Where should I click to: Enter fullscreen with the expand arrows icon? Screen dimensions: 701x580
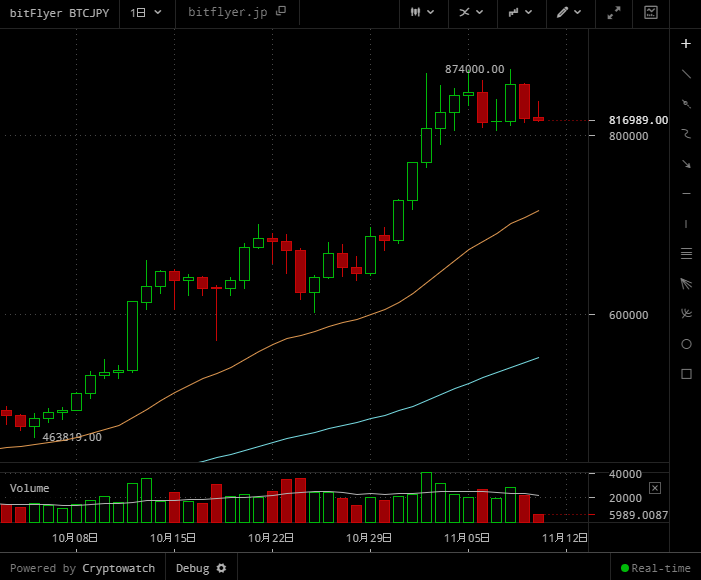click(x=614, y=12)
